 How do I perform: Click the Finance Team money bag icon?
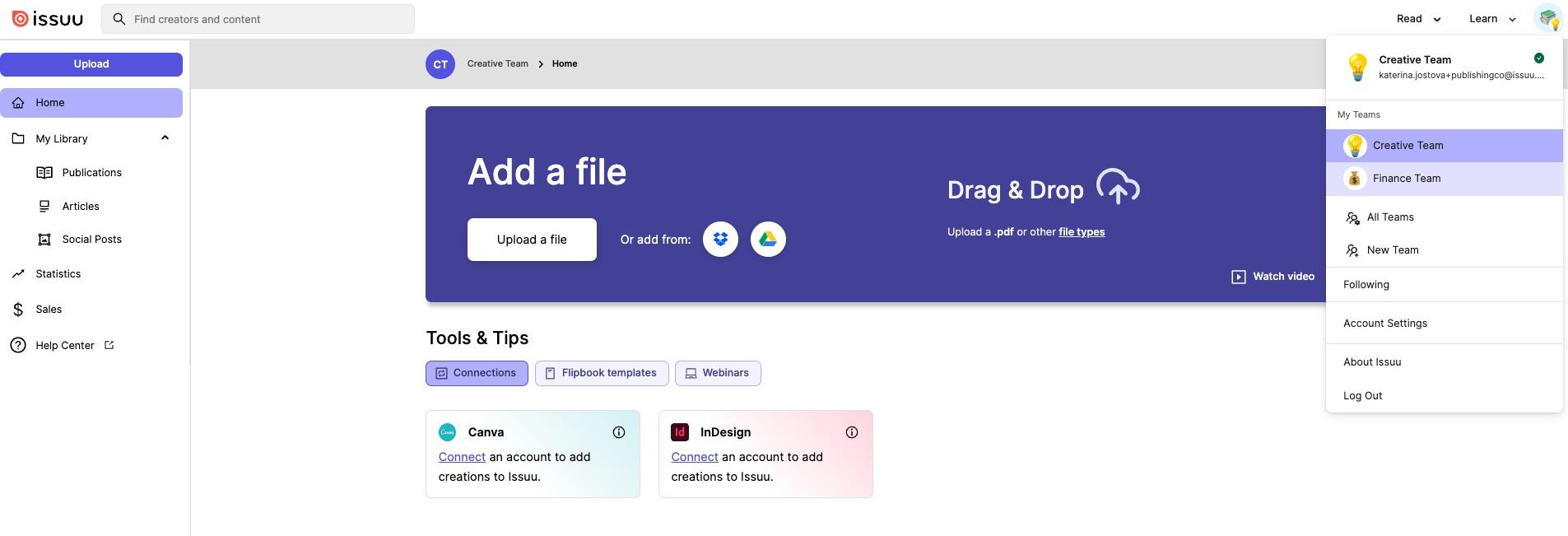1355,179
